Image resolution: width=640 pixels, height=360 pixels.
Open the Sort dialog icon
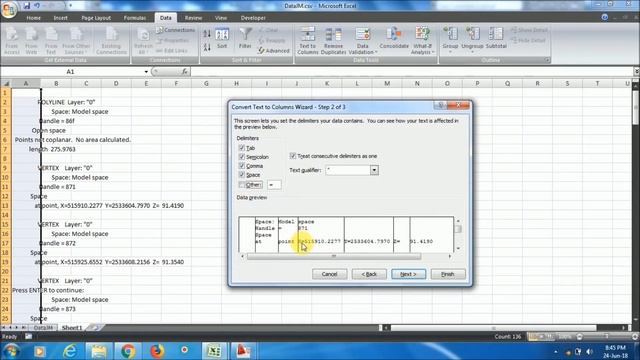point(222,39)
